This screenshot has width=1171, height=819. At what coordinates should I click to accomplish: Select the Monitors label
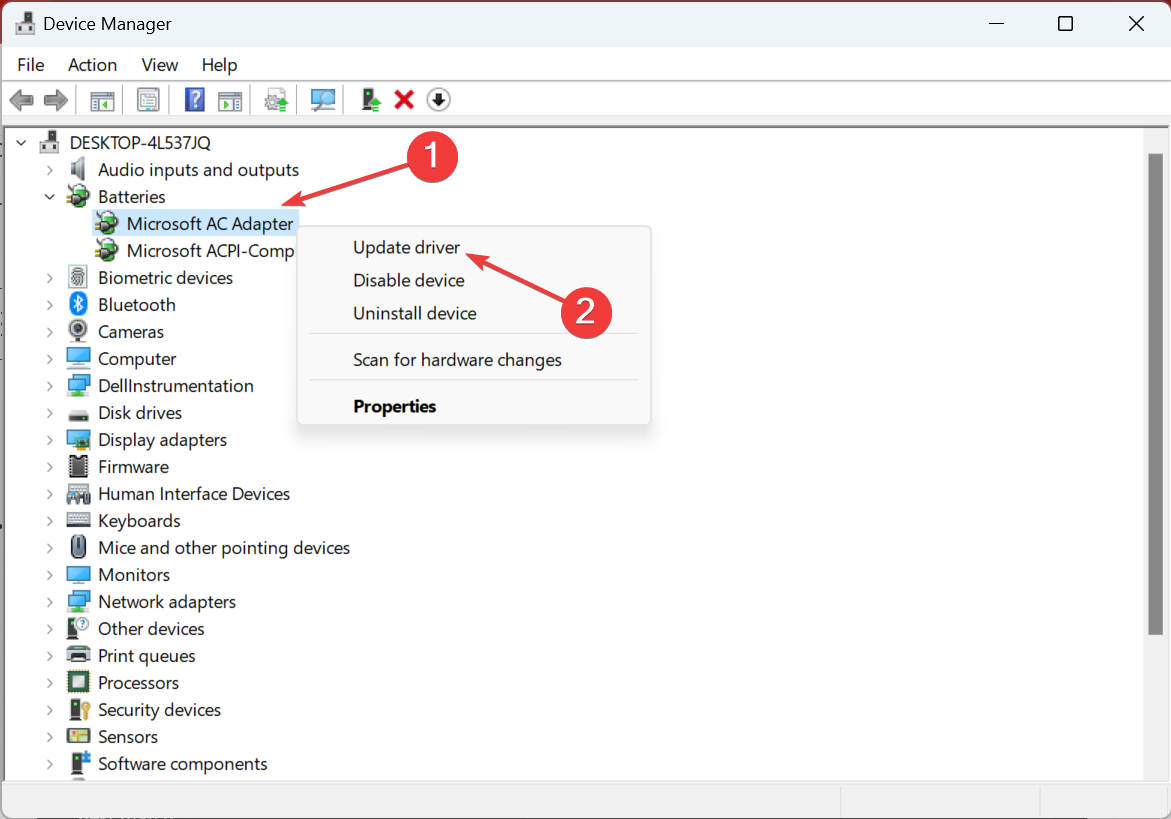134,575
